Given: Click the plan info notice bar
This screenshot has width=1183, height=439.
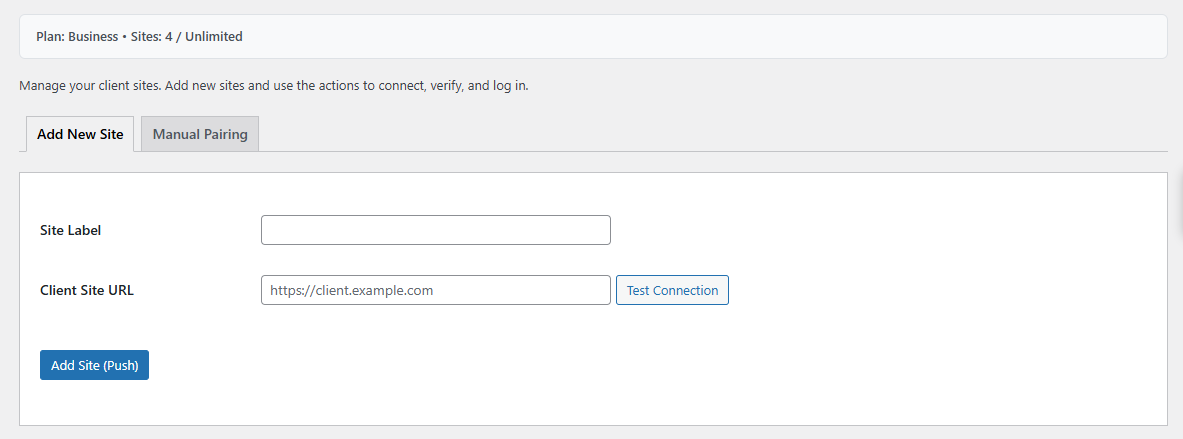Looking at the screenshot, I should [700, 36].
